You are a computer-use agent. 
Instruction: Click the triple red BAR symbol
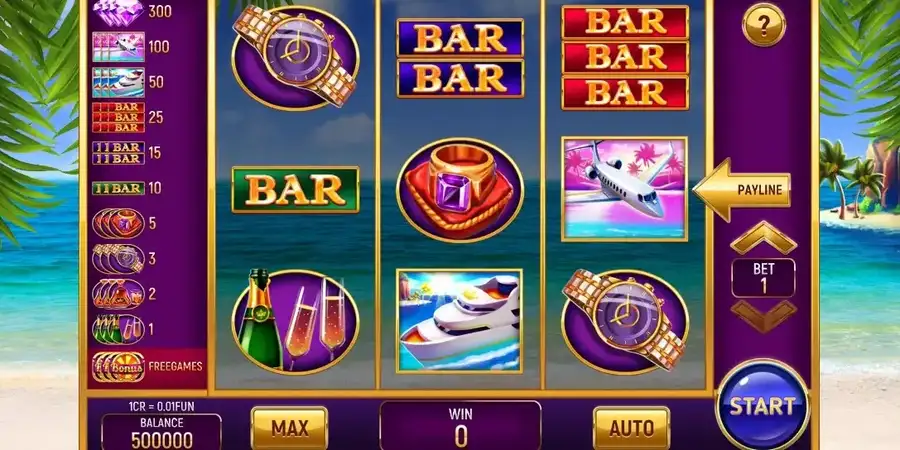pyautogui.click(x=624, y=57)
